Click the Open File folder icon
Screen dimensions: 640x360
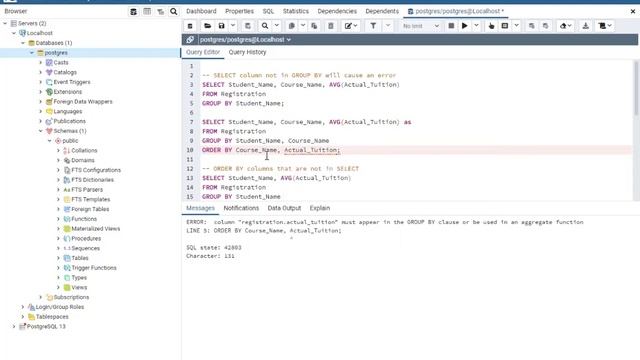click(207, 26)
